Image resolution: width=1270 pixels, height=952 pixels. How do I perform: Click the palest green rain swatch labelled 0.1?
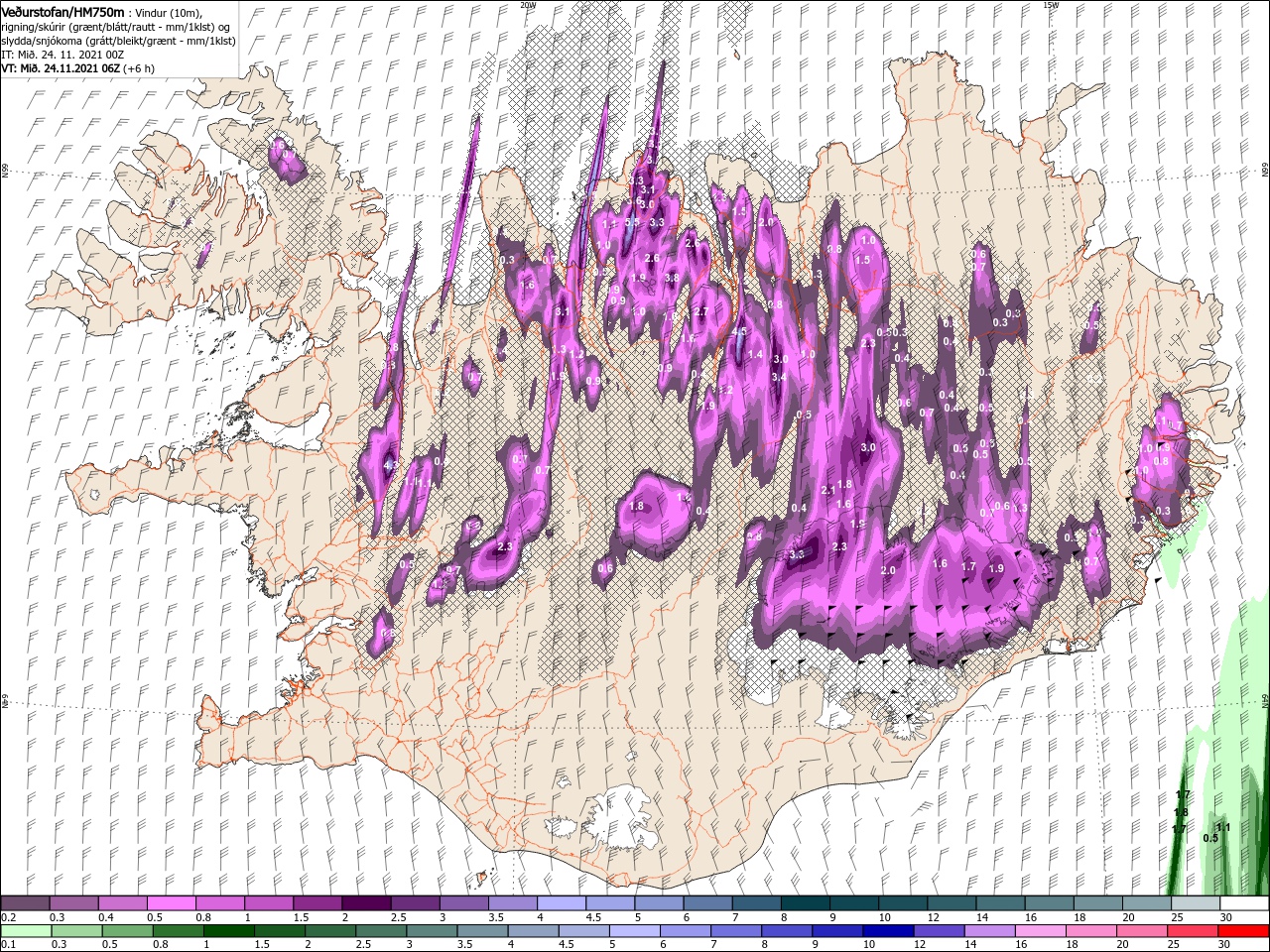[26, 931]
